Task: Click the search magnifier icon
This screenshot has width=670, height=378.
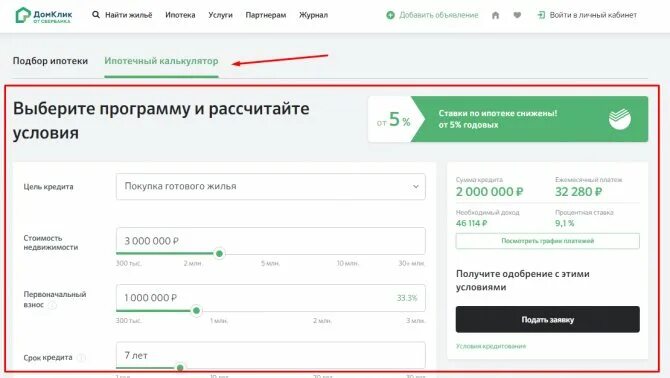Action: tap(96, 15)
